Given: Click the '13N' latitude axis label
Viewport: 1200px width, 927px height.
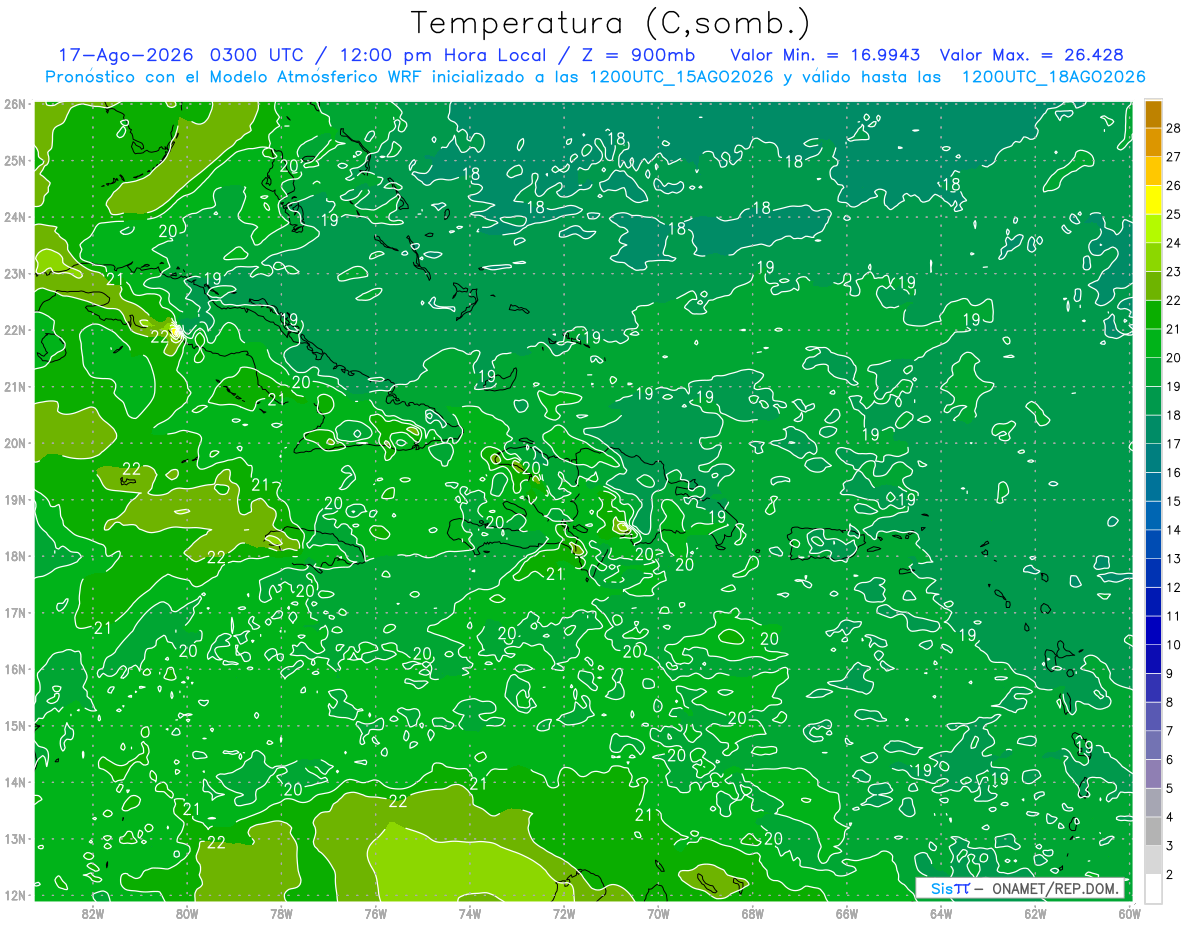Looking at the screenshot, I should coord(14,838).
